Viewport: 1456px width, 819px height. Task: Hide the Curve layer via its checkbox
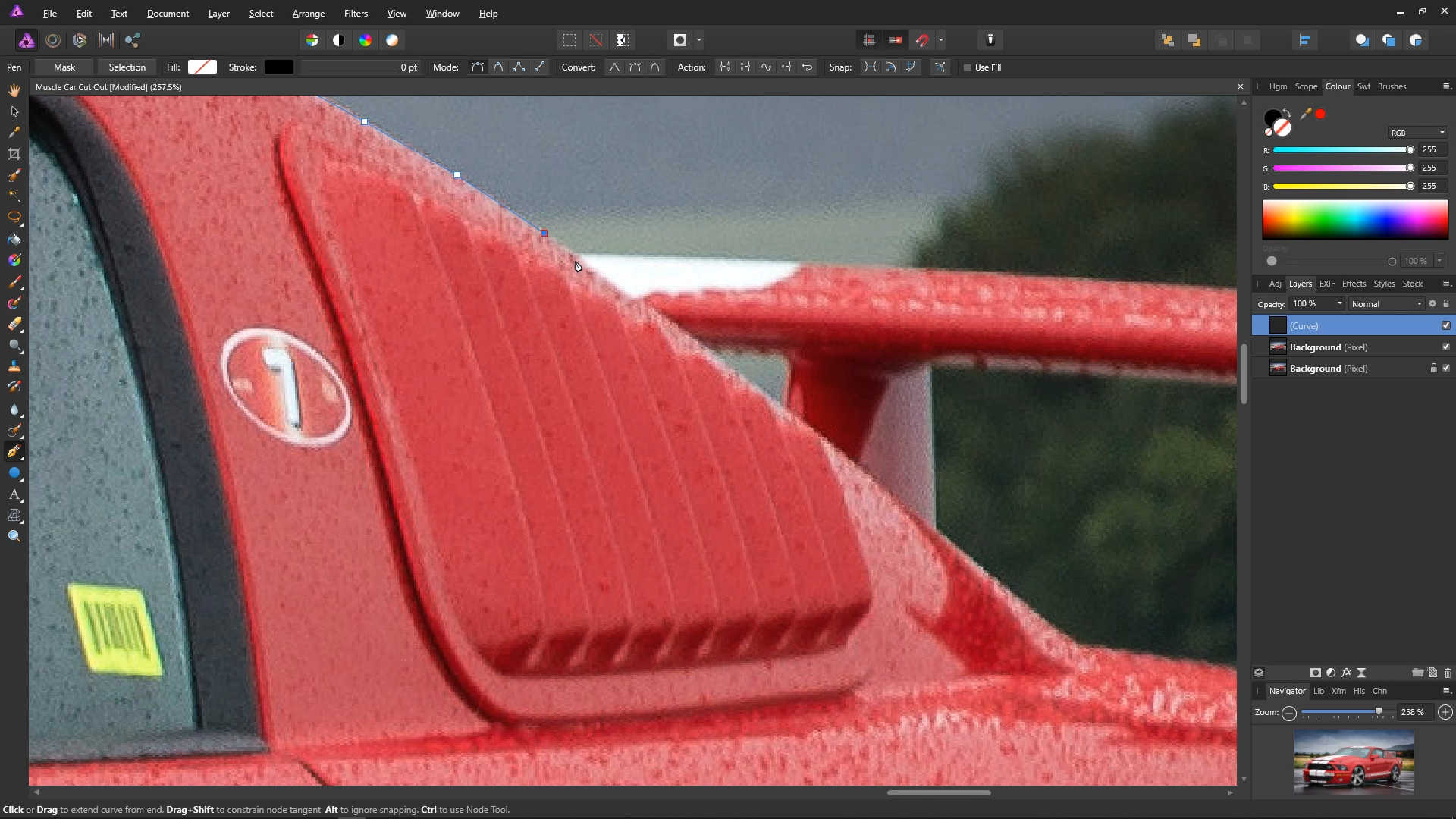(1446, 325)
